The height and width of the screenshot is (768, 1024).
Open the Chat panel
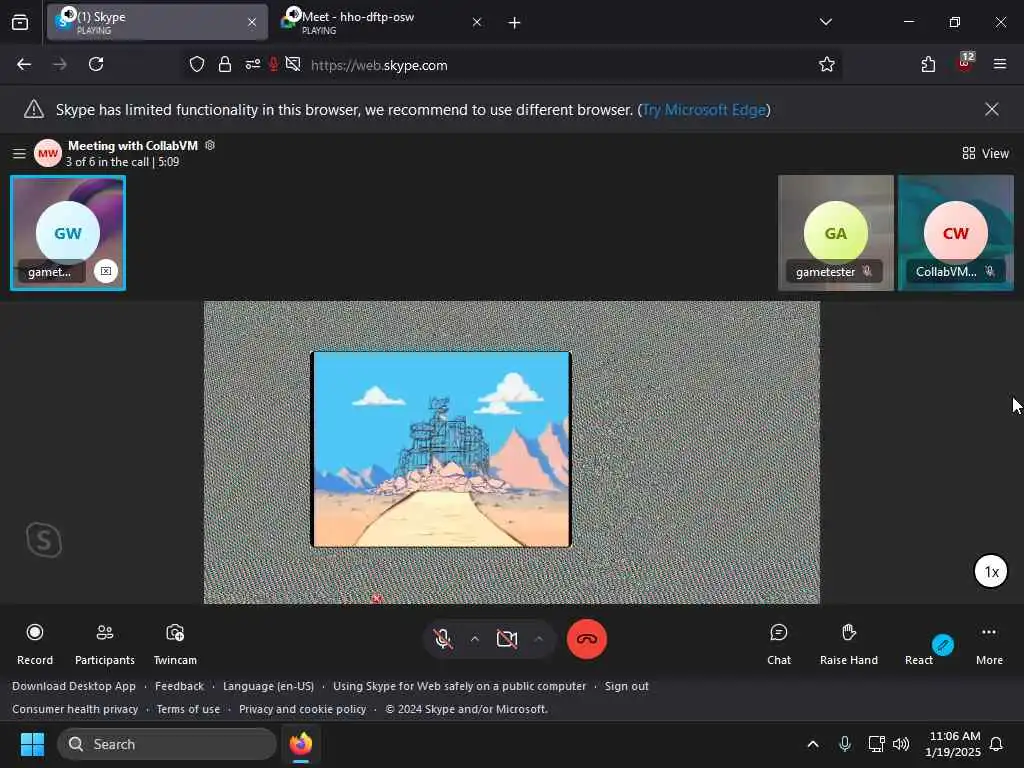pos(778,643)
